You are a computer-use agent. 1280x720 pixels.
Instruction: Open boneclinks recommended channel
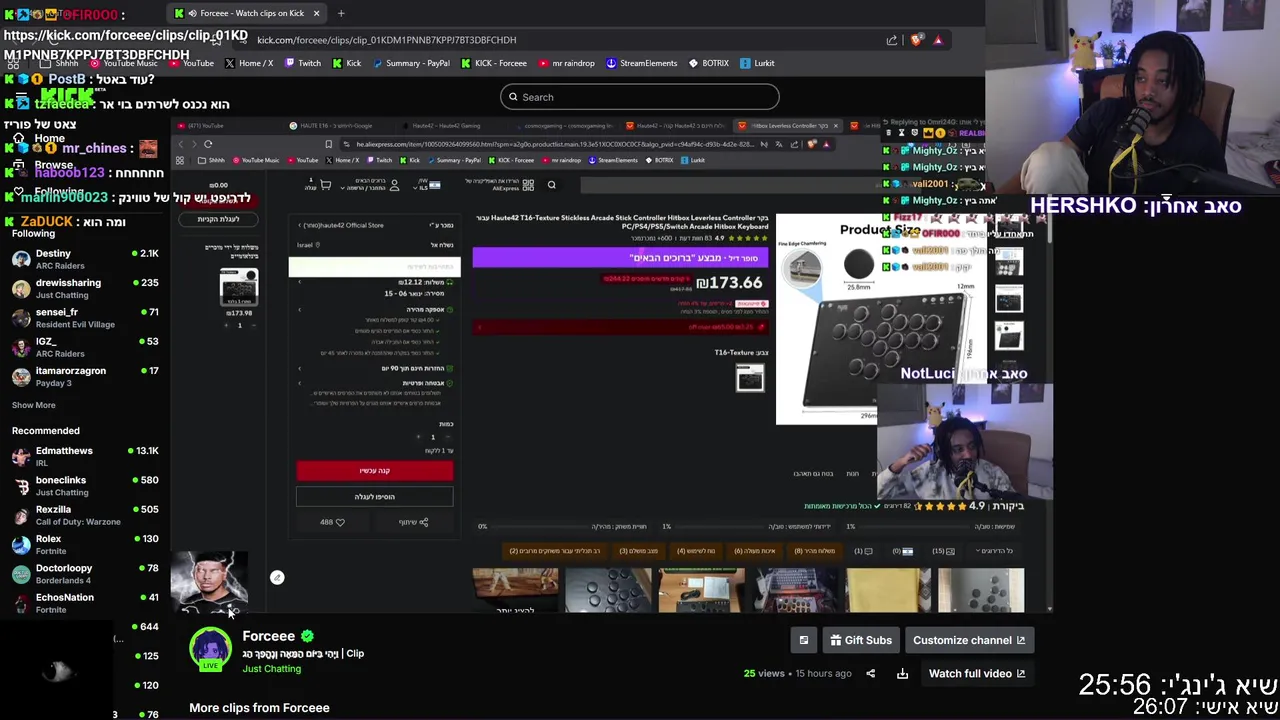(x=85, y=485)
